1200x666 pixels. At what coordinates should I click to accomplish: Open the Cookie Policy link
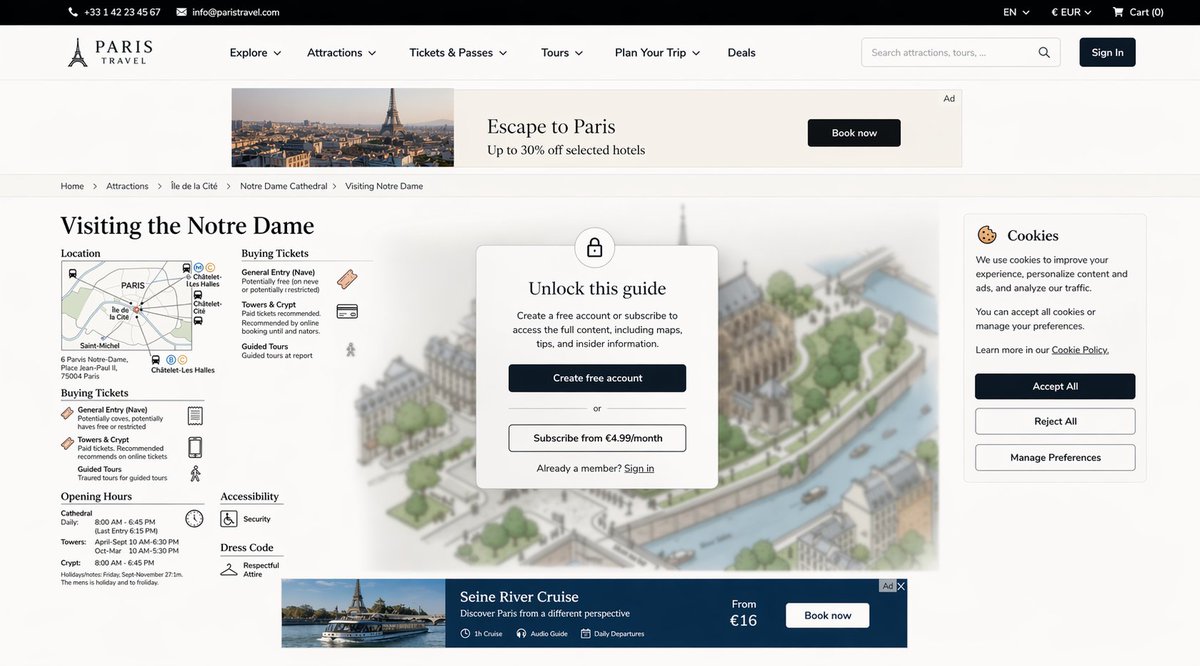click(x=1080, y=350)
